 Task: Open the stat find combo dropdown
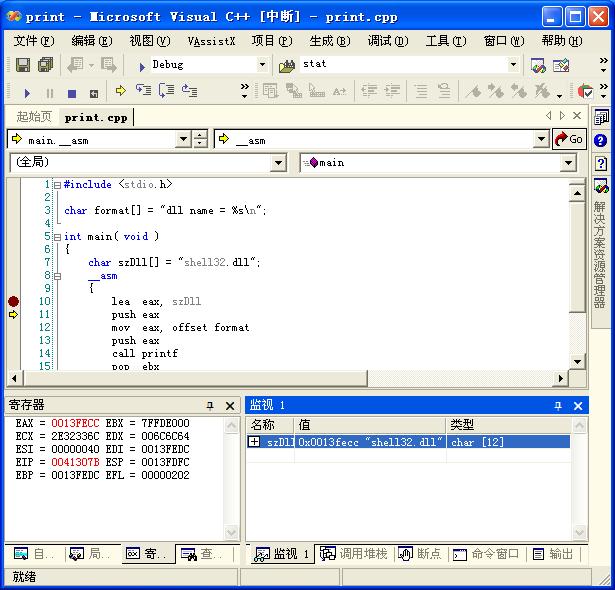pyautogui.click(x=513, y=65)
